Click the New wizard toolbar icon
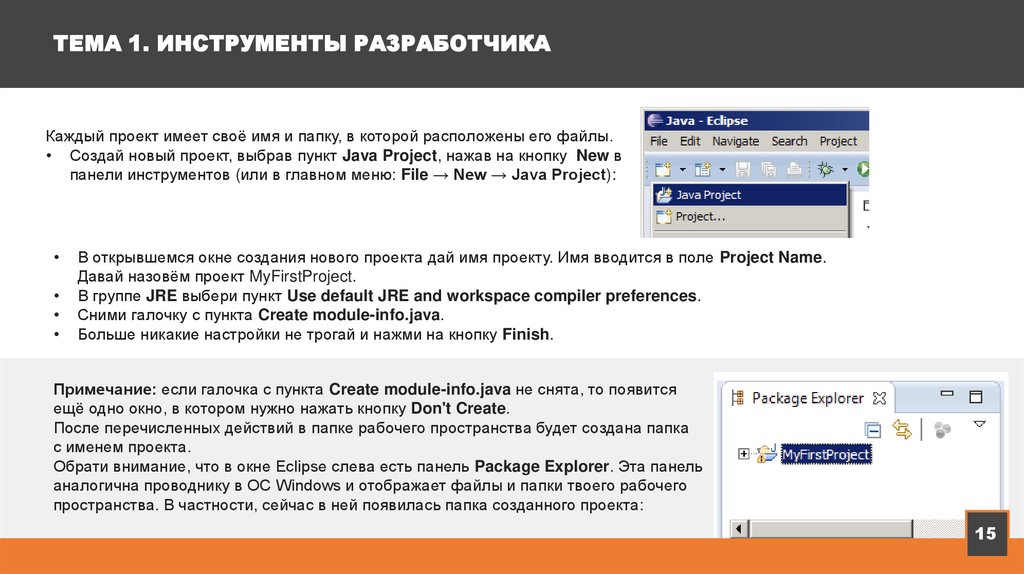Viewport: 1024px width, 574px height. pyautogui.click(x=663, y=170)
